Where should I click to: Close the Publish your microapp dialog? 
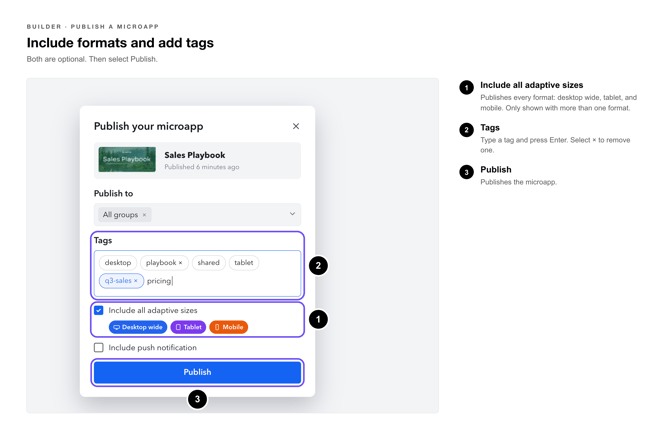pos(296,126)
